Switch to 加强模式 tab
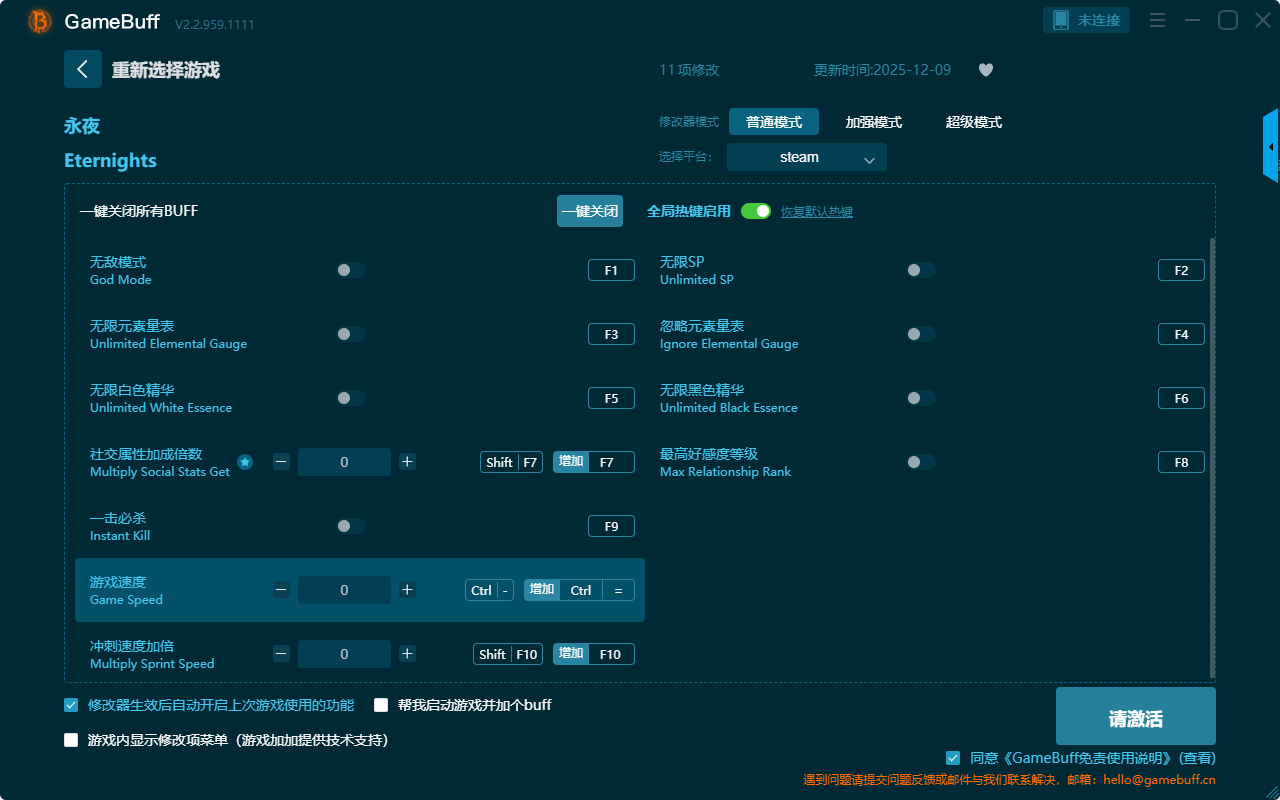The width and height of the screenshot is (1280, 800). pyautogui.click(x=873, y=122)
